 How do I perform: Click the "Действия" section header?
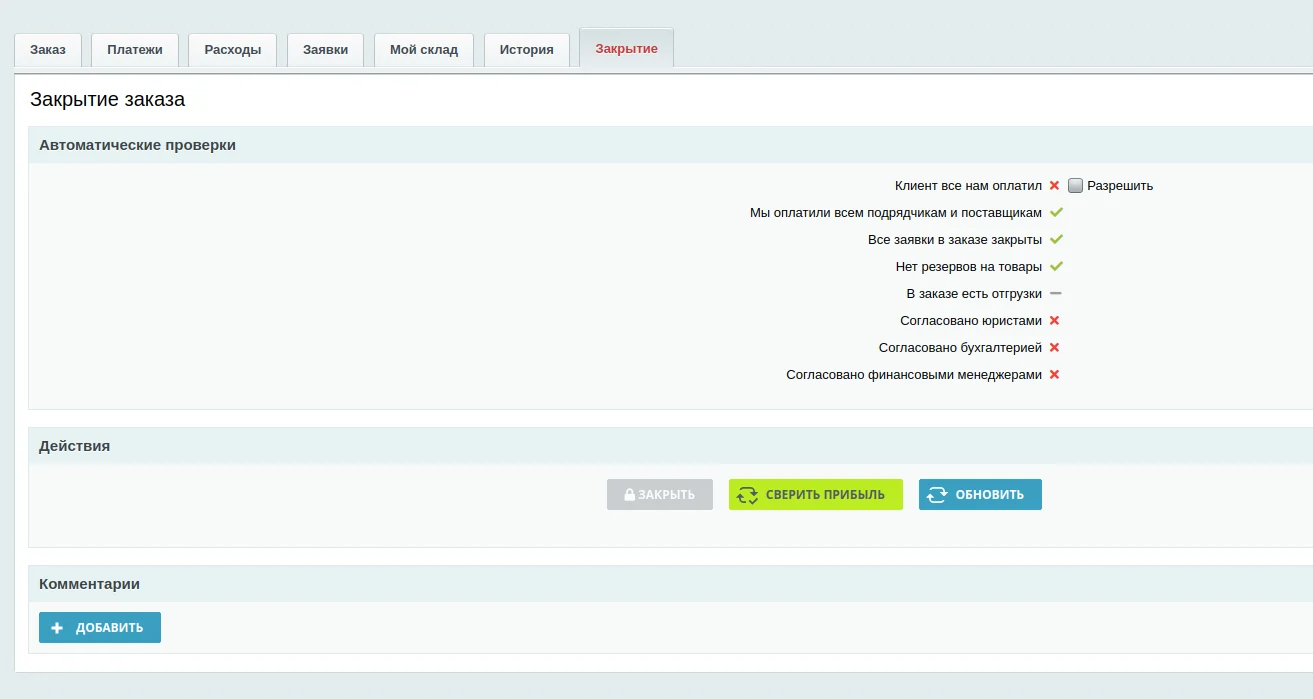point(75,446)
